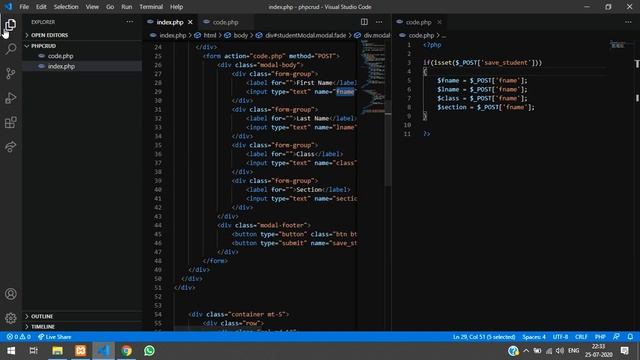Open the Go menu
The width and height of the screenshot is (640, 360).
tap(110, 7)
